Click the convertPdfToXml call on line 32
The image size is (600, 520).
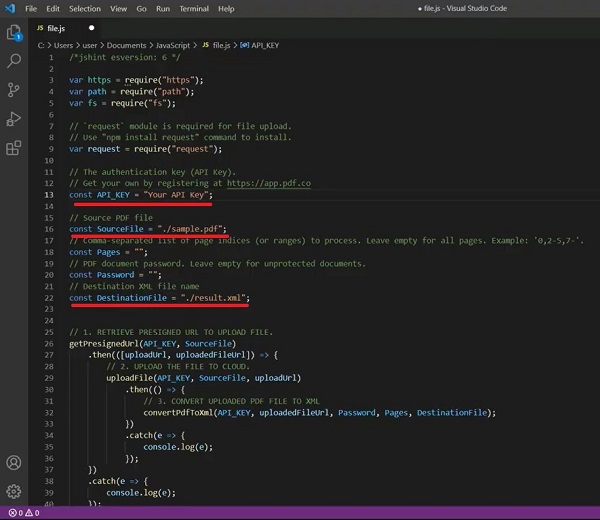pos(178,412)
